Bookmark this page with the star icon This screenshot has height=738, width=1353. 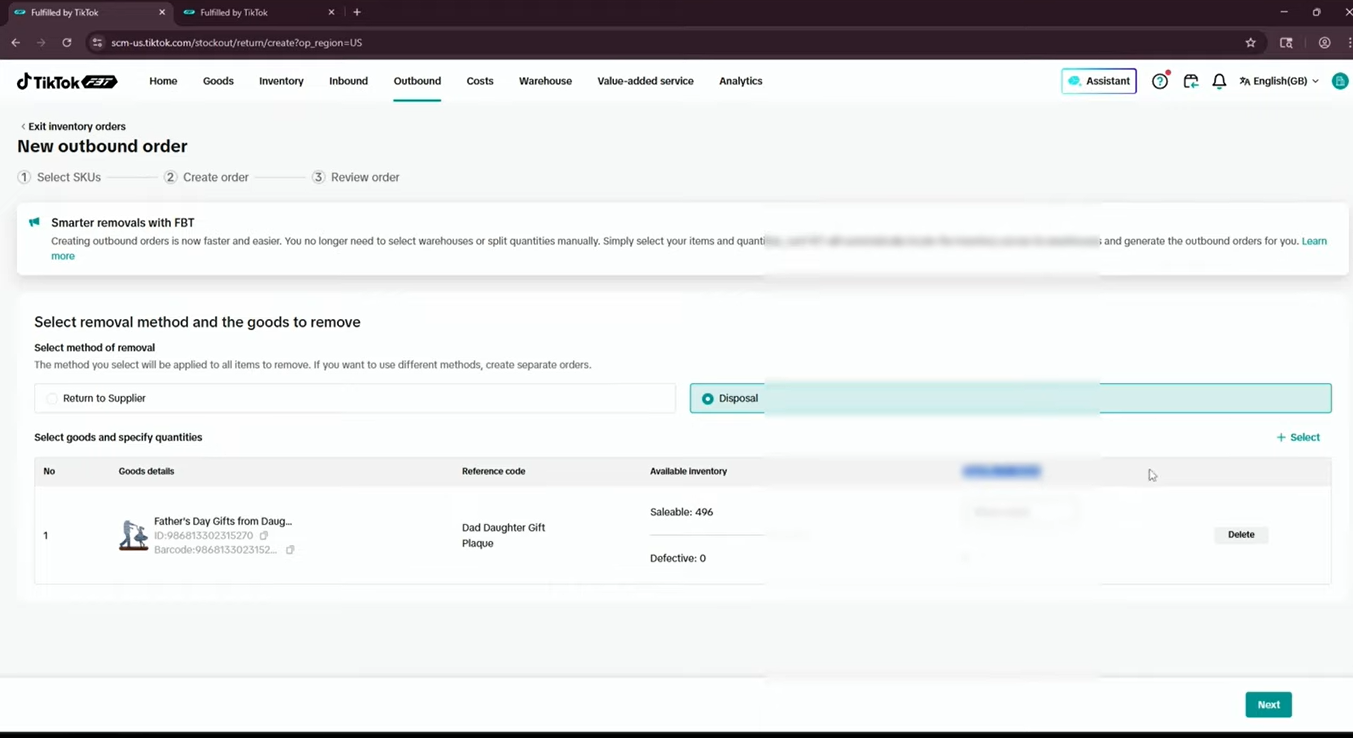pyautogui.click(x=1250, y=43)
